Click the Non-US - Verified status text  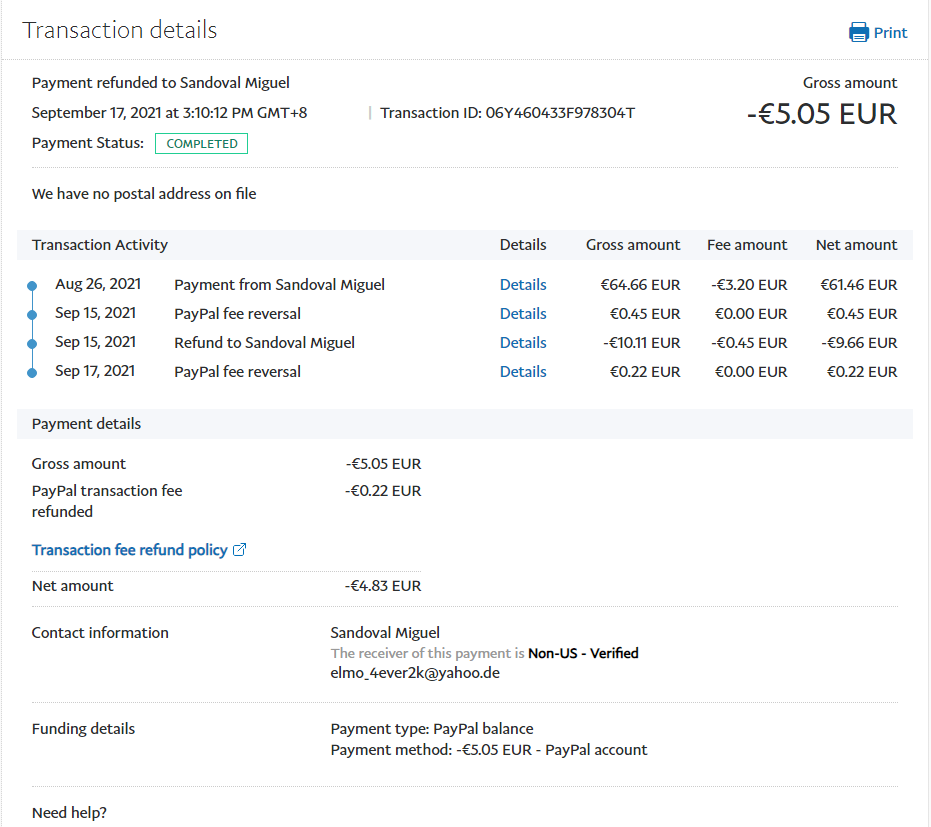[x=583, y=653]
